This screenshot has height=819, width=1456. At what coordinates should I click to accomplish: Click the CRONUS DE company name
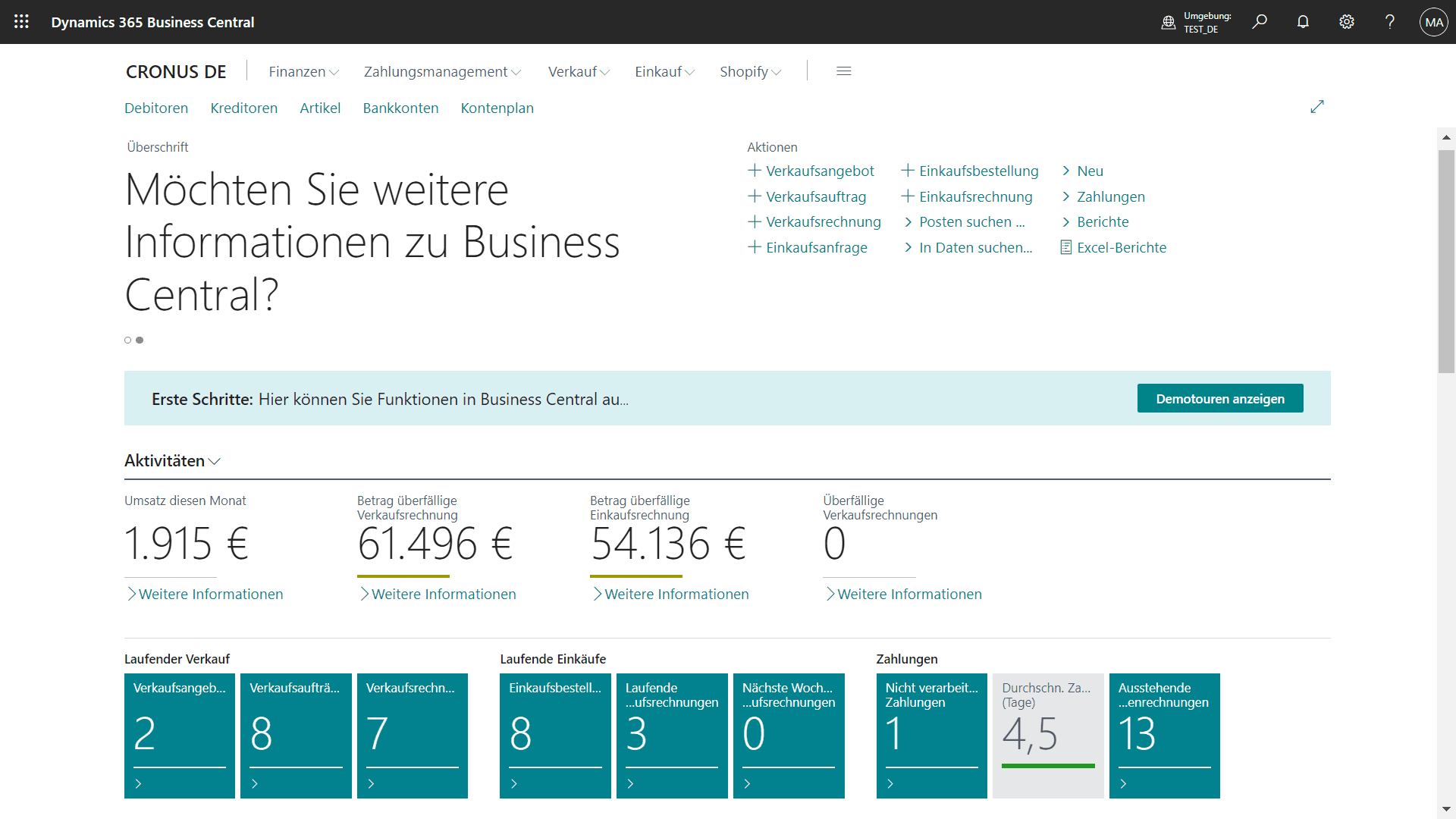pyautogui.click(x=176, y=71)
